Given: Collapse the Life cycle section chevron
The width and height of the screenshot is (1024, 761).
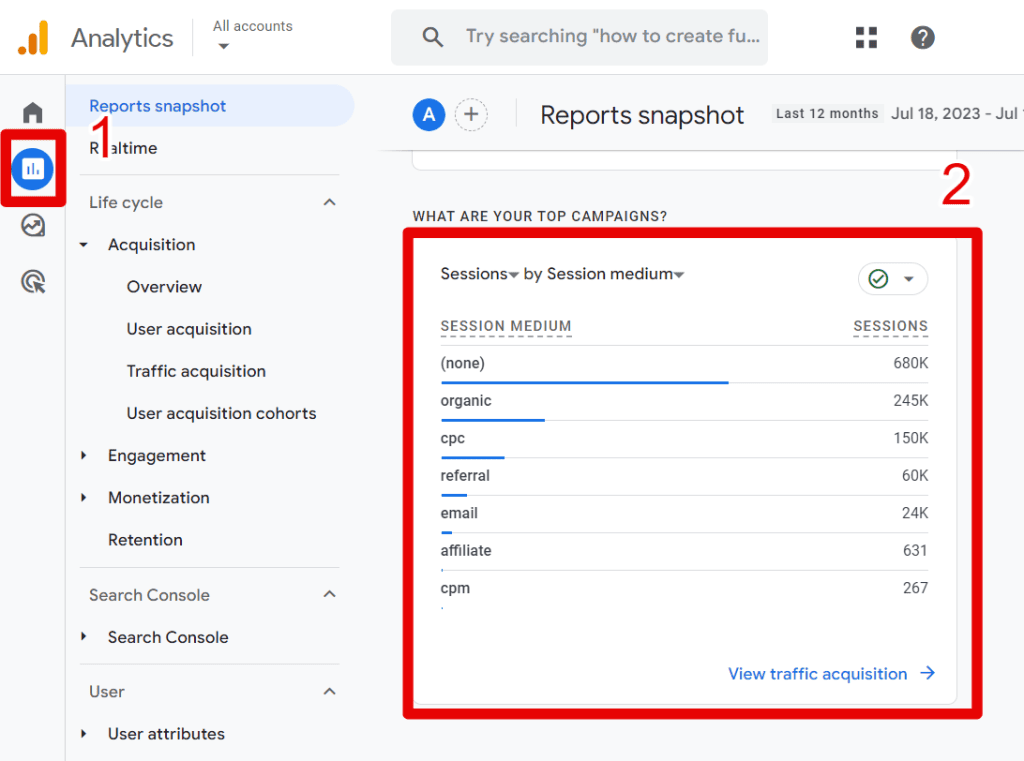Looking at the screenshot, I should point(330,202).
